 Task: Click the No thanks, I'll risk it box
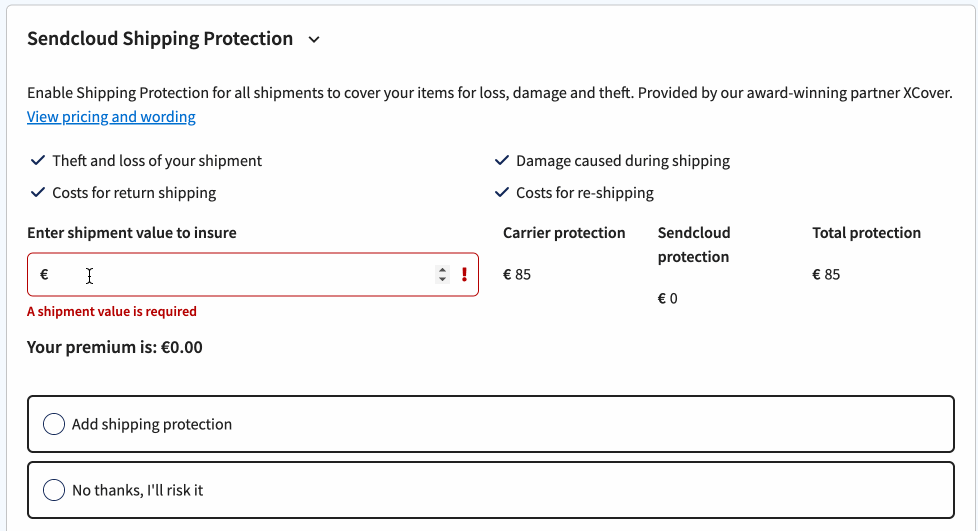(x=491, y=490)
